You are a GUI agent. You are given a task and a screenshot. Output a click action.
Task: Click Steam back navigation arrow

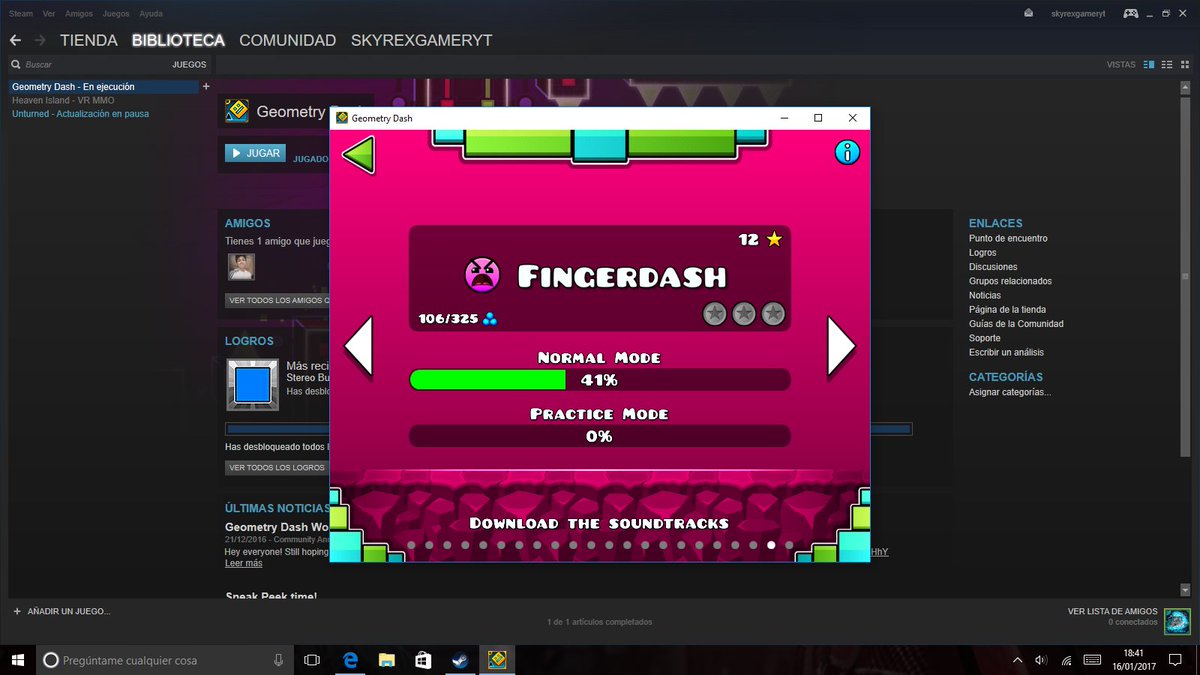(16, 41)
